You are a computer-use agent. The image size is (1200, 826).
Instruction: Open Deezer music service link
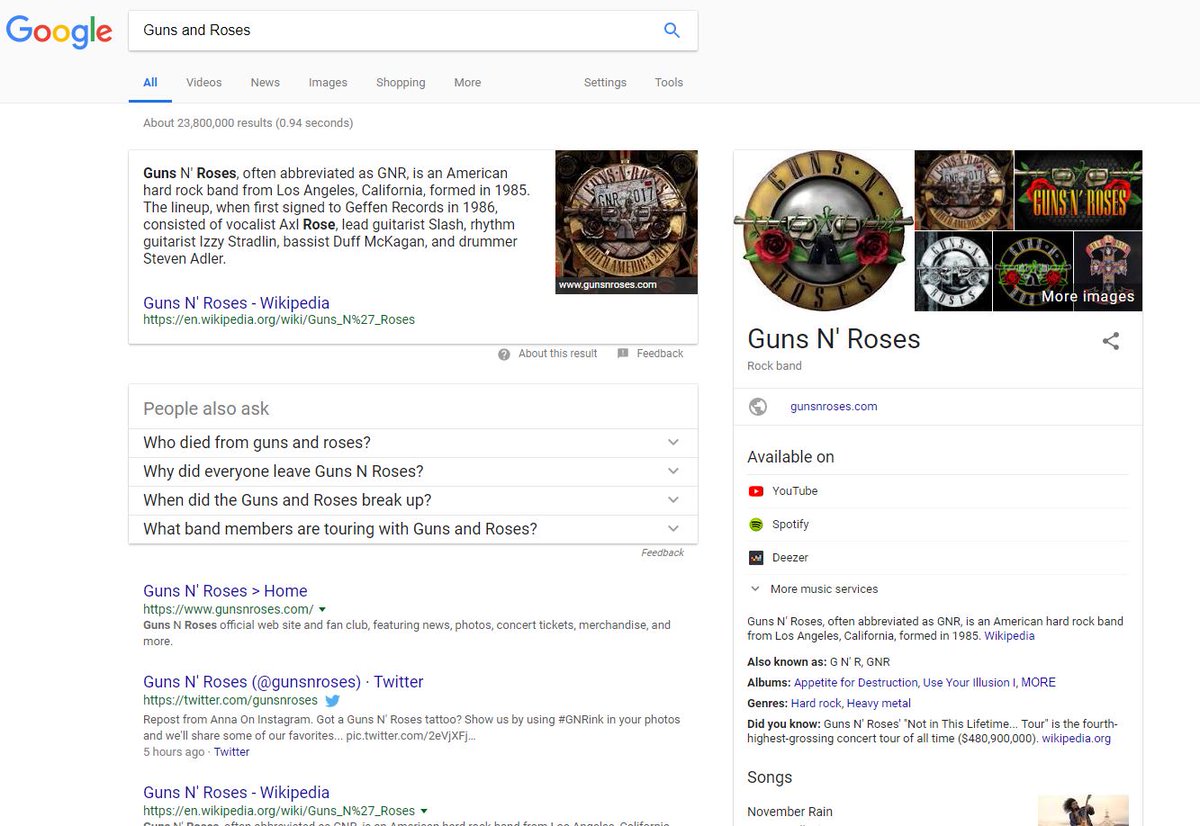[790, 557]
